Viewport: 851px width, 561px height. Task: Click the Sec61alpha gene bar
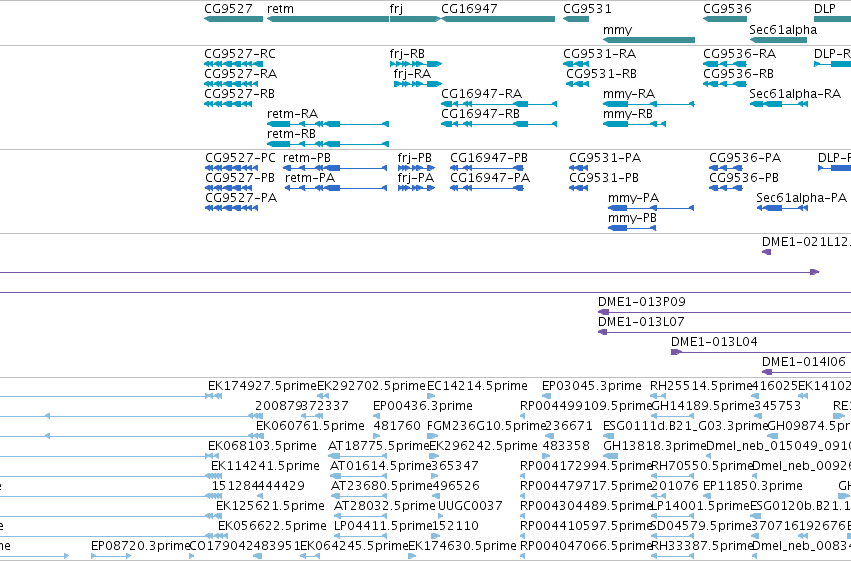point(778,40)
